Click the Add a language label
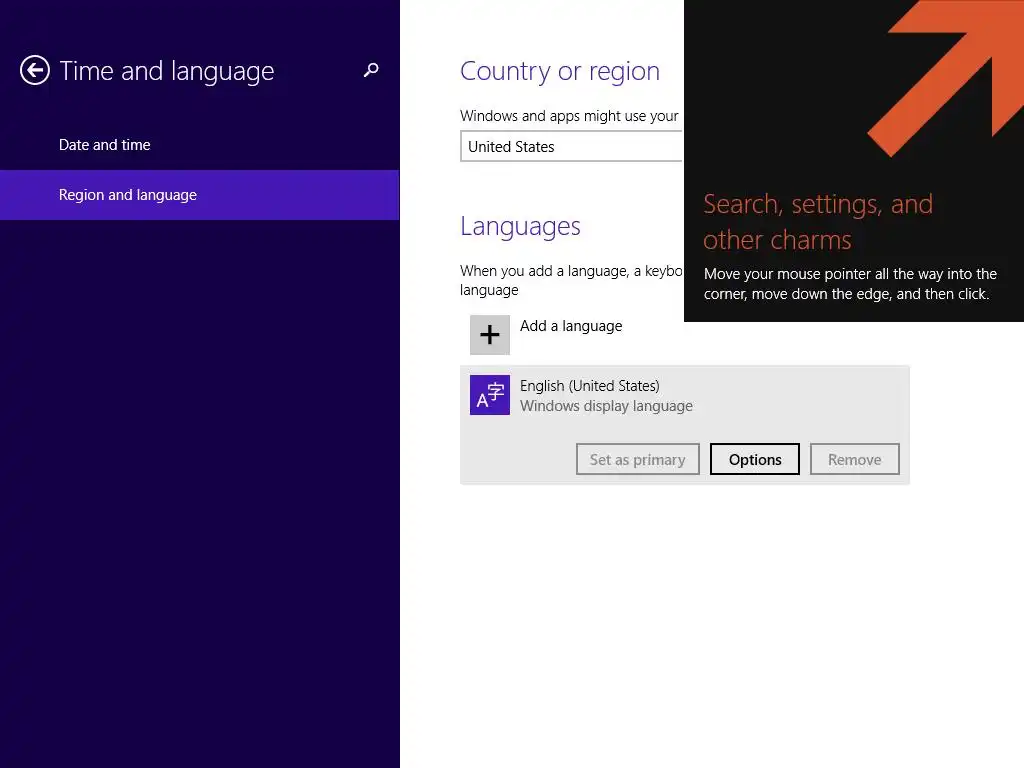 coord(571,326)
